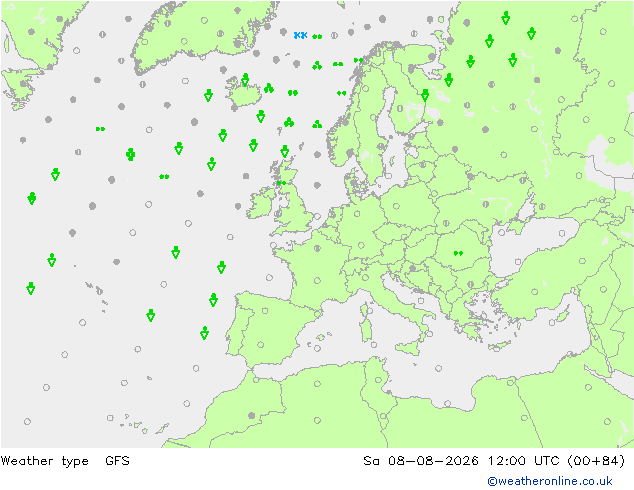Click the '(00+84)' forecast offset text
This screenshot has width=634, height=490.
(x=596, y=460)
